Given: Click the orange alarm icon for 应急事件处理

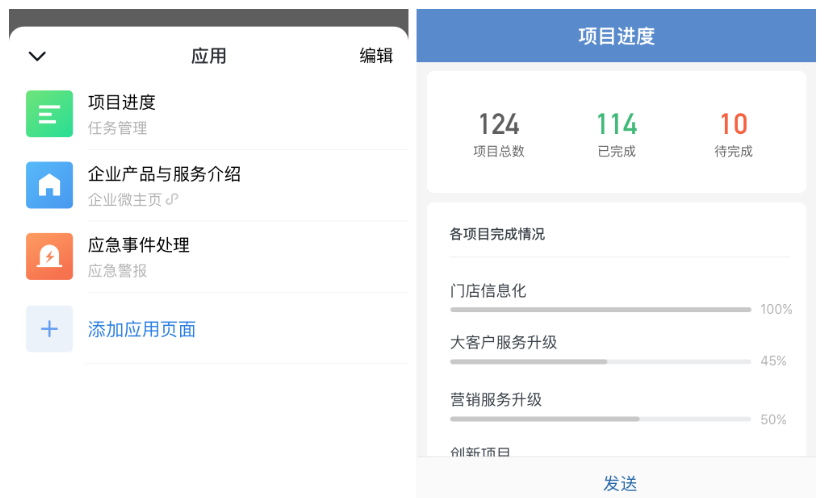Looking at the screenshot, I should [x=49, y=256].
